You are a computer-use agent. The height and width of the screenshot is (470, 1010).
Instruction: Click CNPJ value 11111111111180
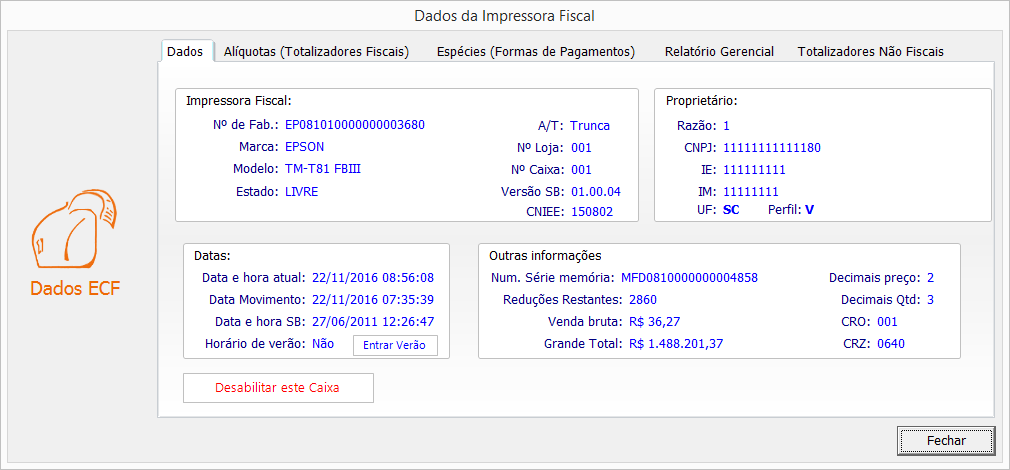(x=772, y=148)
